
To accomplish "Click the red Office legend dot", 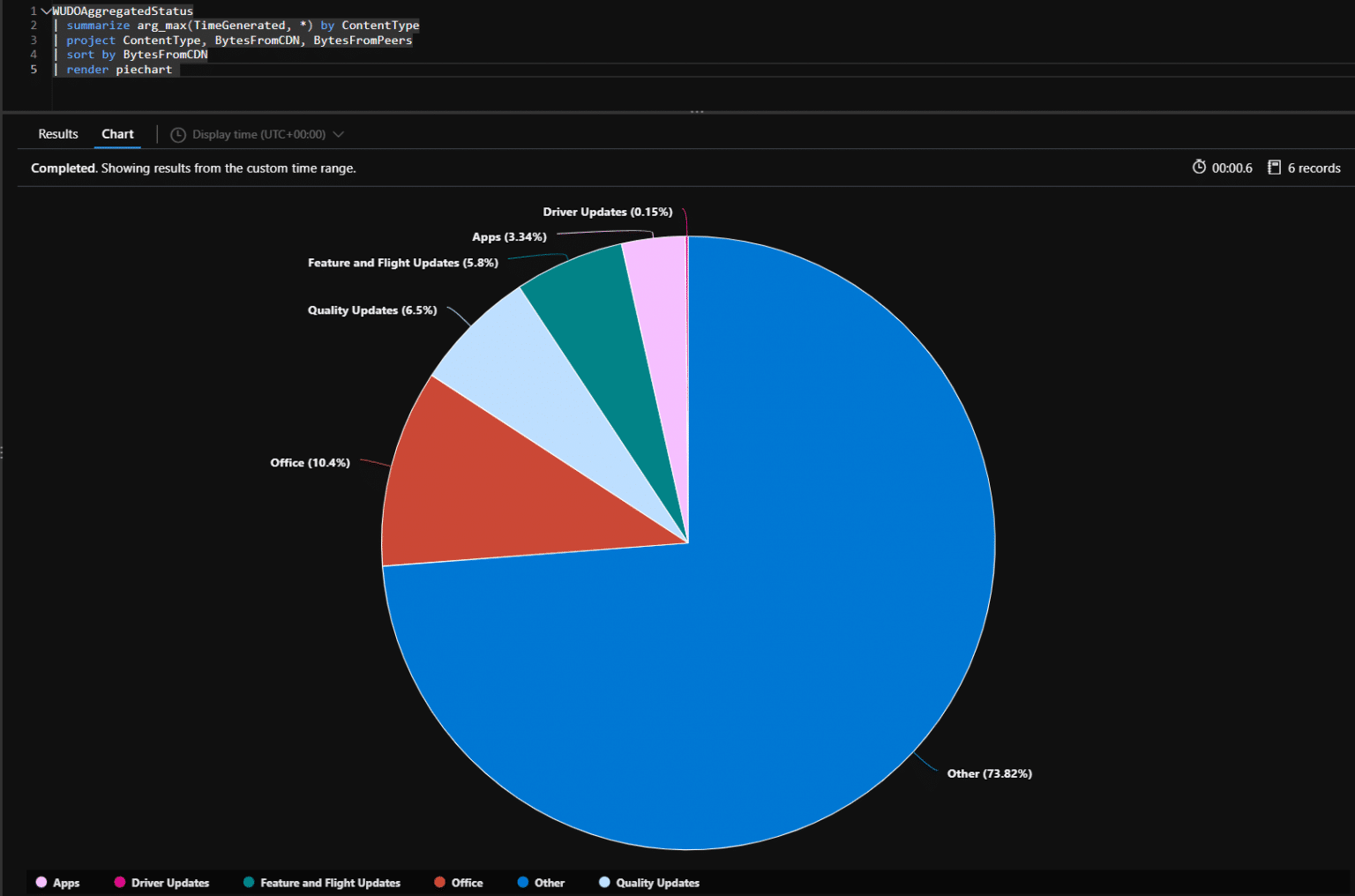I will coord(439,882).
